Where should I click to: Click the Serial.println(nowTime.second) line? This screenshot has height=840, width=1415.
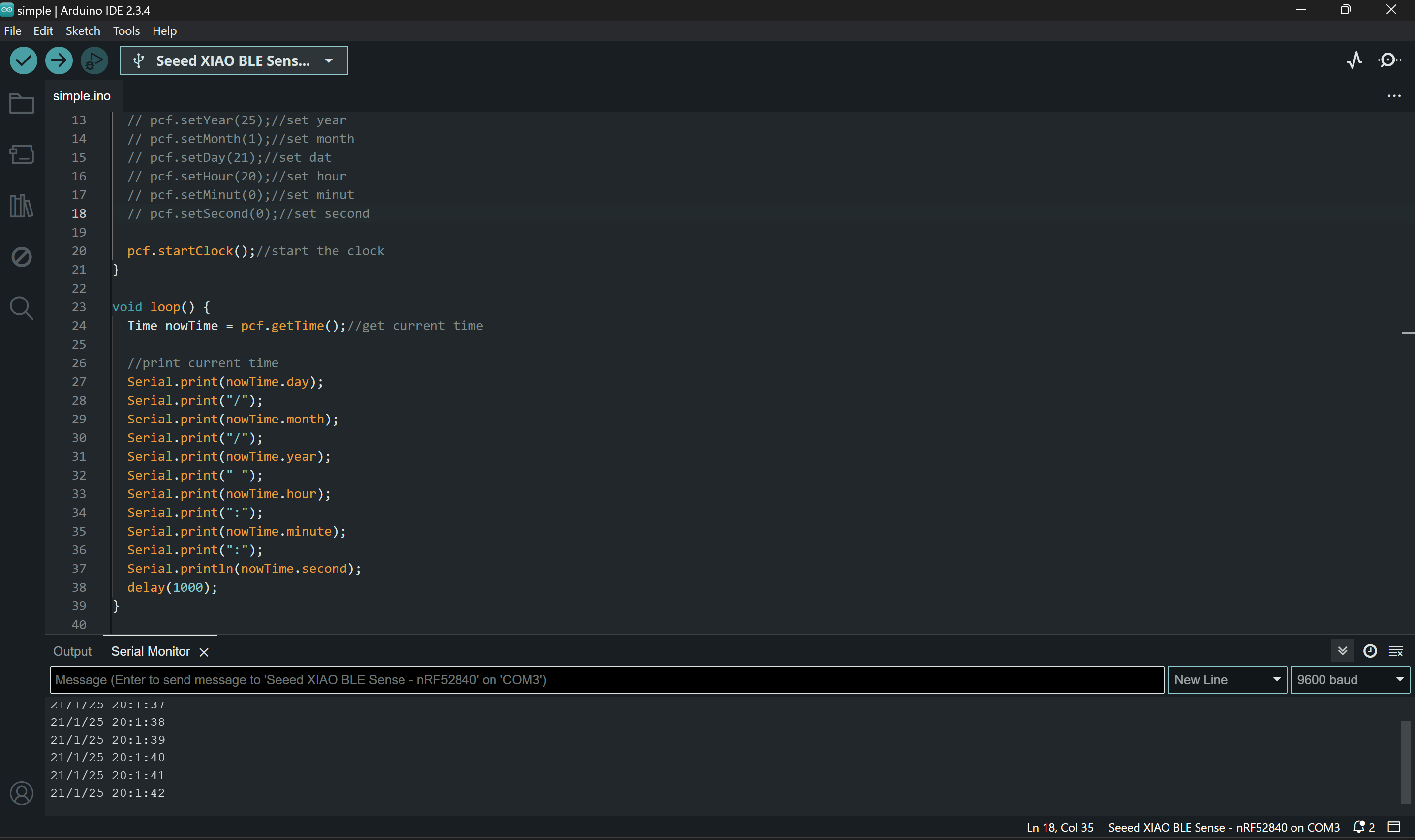click(244, 569)
